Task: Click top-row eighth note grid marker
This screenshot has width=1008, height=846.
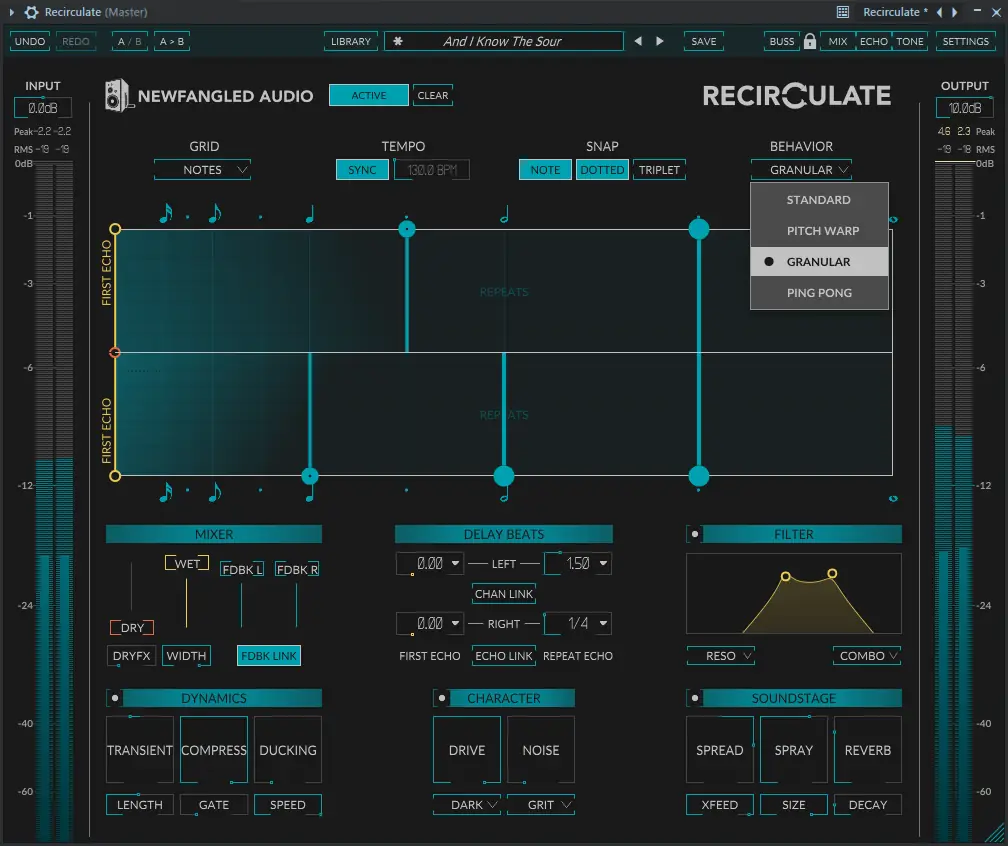Action: [215, 213]
